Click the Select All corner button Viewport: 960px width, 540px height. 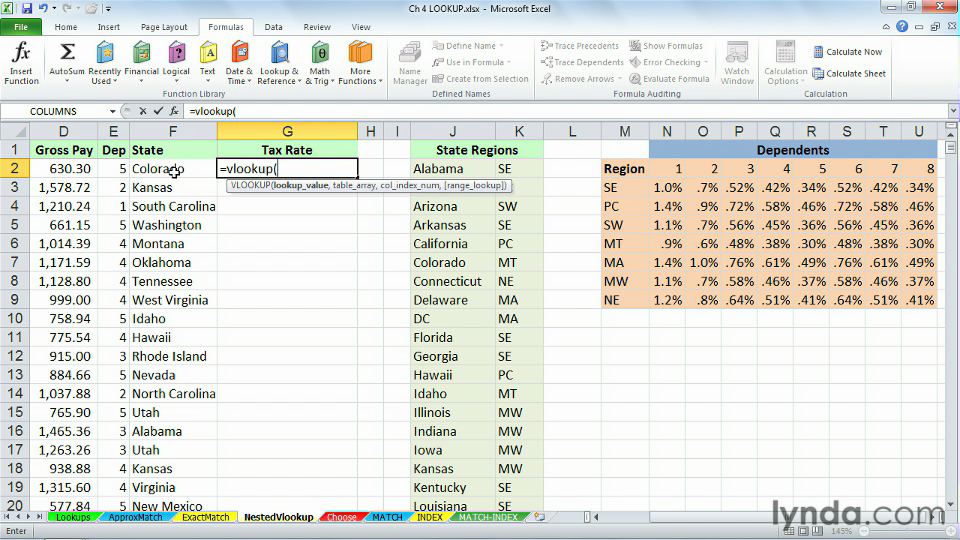15,131
